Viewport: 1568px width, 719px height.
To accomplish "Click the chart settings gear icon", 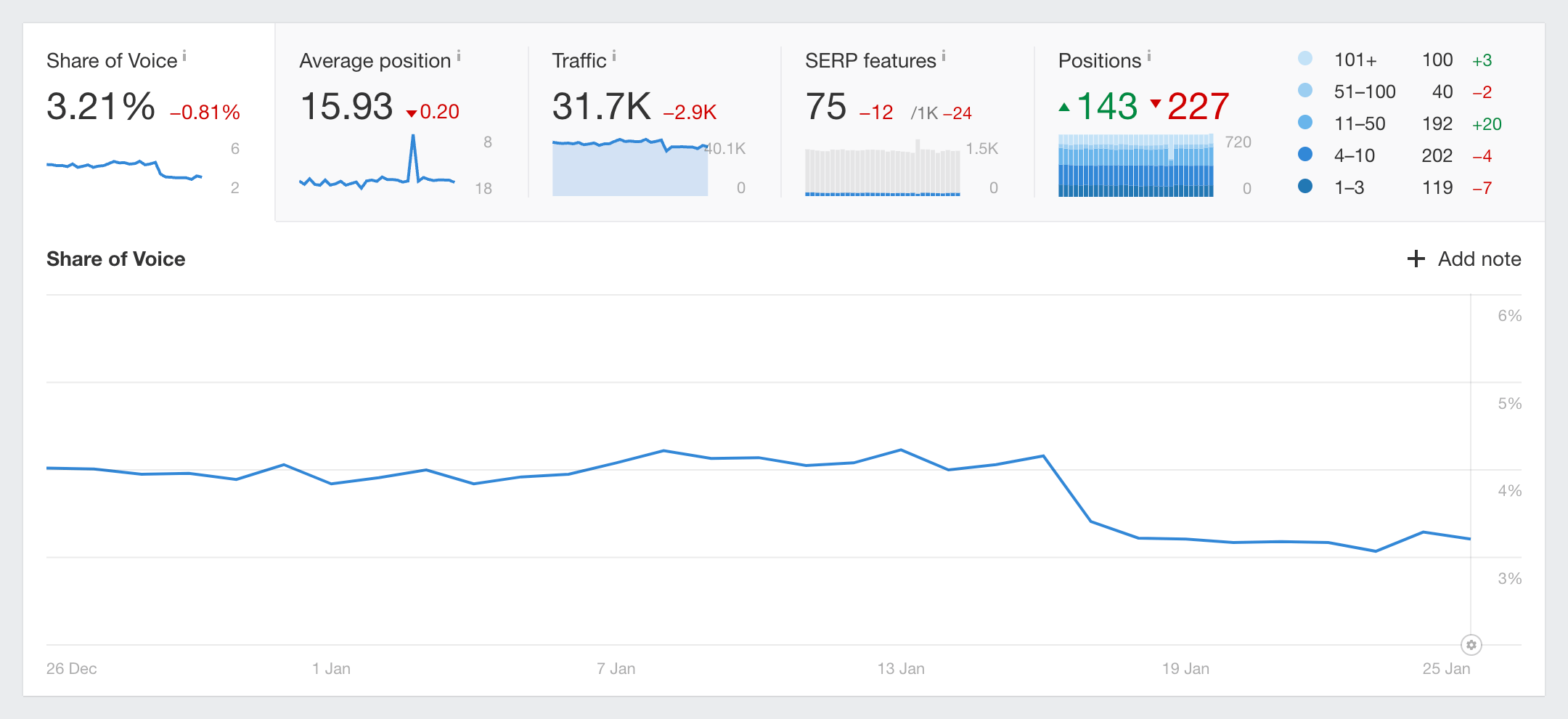I will (1471, 645).
